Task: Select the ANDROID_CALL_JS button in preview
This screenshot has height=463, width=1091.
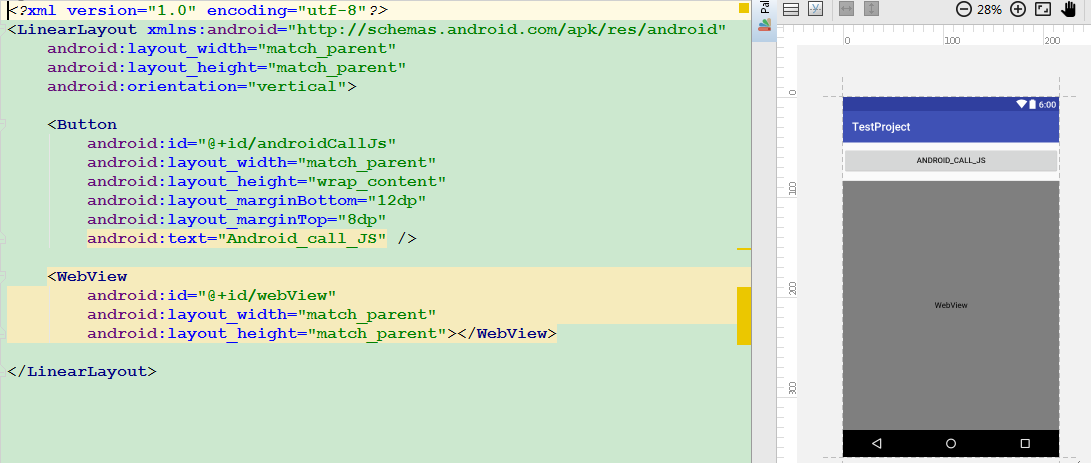Action: [950, 160]
